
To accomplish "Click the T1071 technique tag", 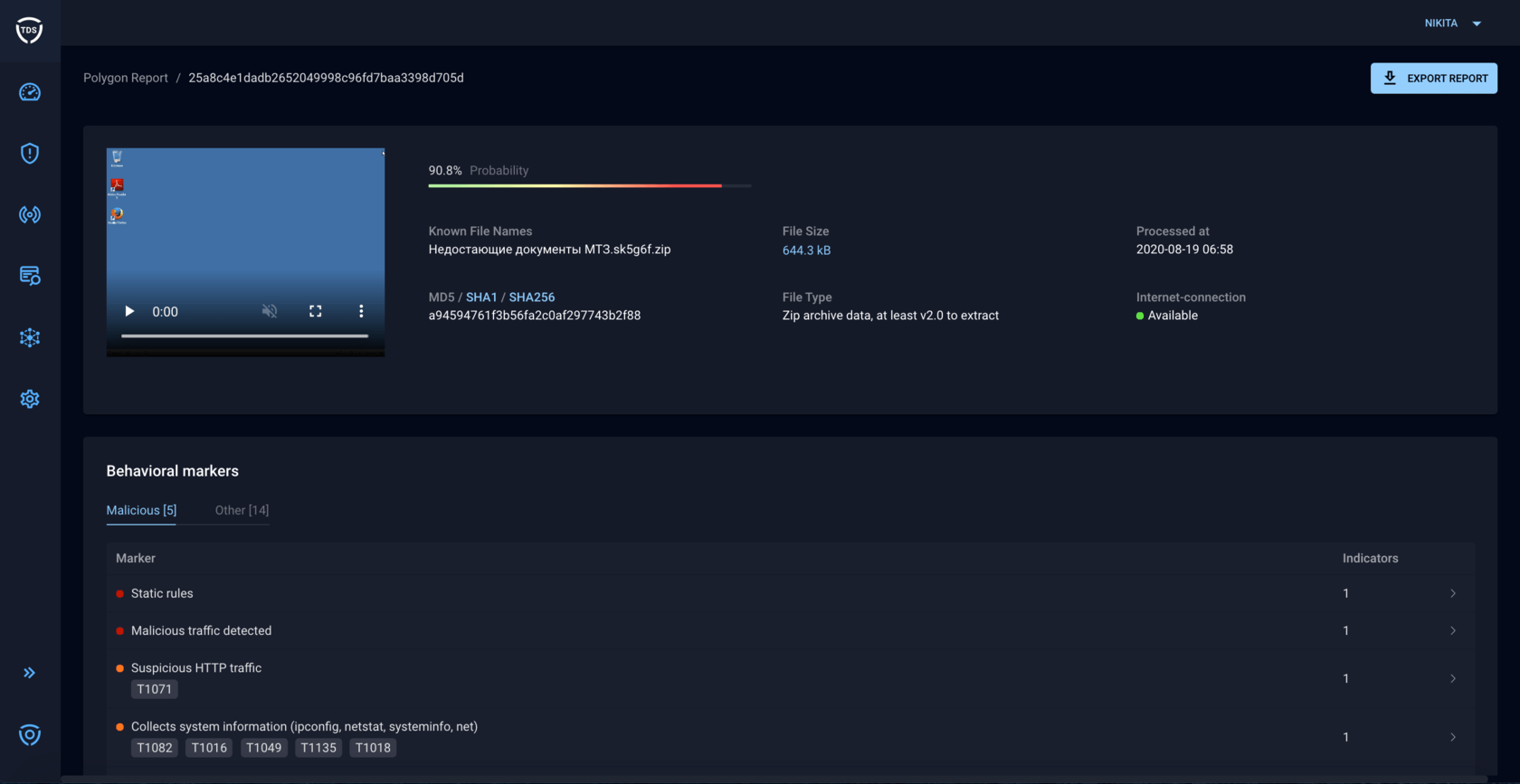I will (155, 689).
